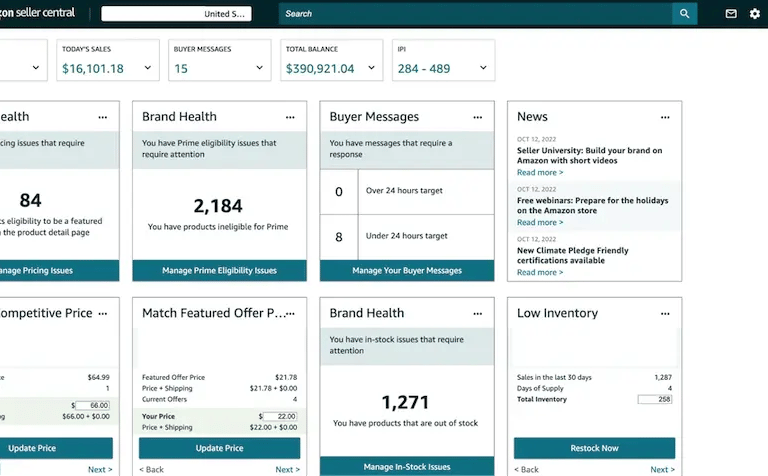Click the $21.78 Featured Offer Price value
The height and width of the screenshot is (476, 768).
286,377
